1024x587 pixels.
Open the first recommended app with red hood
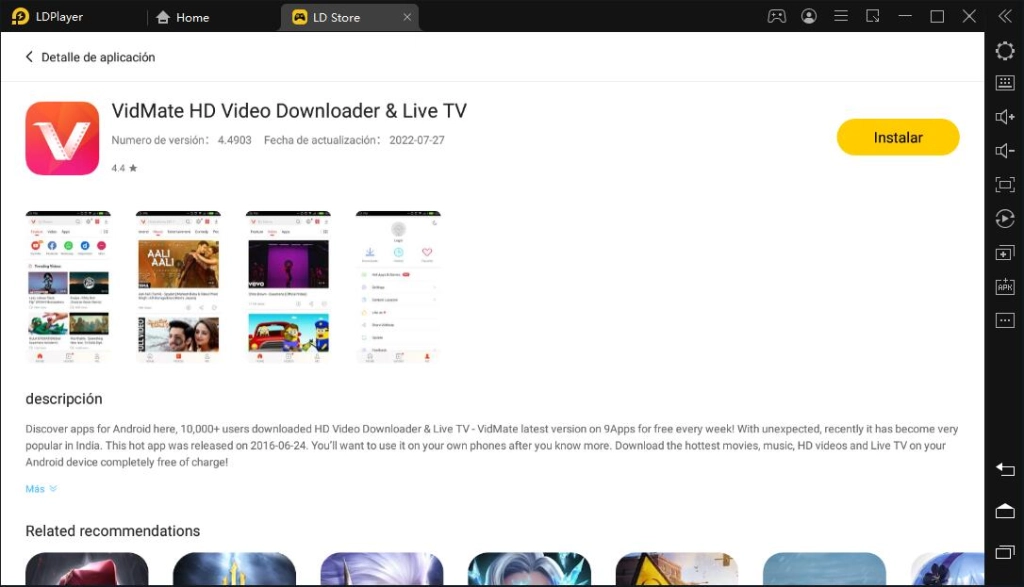(87, 569)
